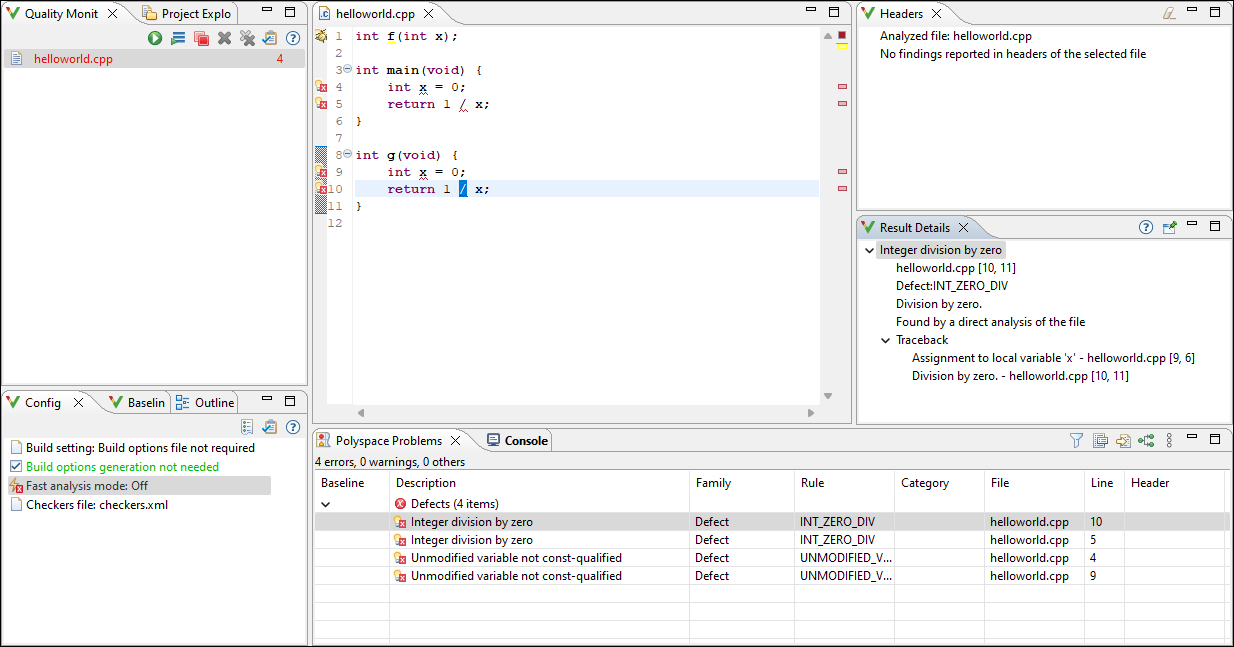Run analysis with the green play icon
This screenshot has width=1234, height=647.
tap(154, 37)
